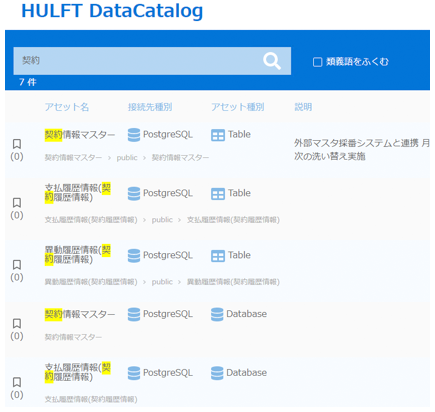Open the 支払履歴情報(契約履歴情報) Database asset
The width and height of the screenshot is (435, 412).
pos(78,372)
